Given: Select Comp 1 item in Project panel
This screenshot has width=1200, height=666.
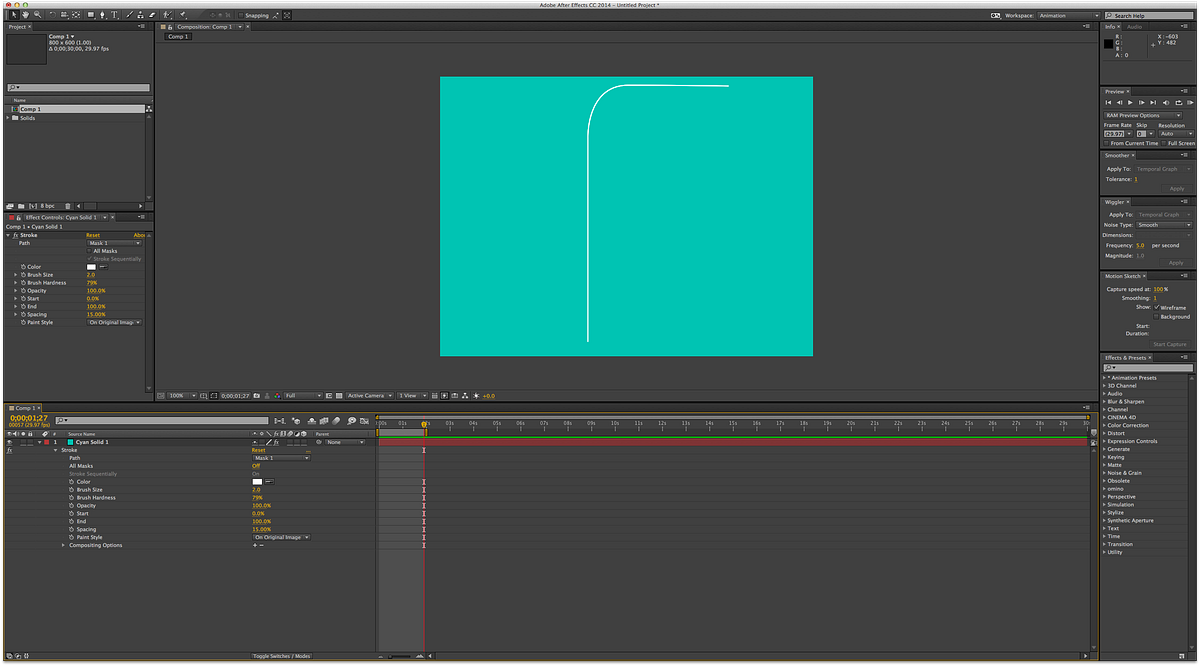Looking at the screenshot, I should (x=76, y=109).
